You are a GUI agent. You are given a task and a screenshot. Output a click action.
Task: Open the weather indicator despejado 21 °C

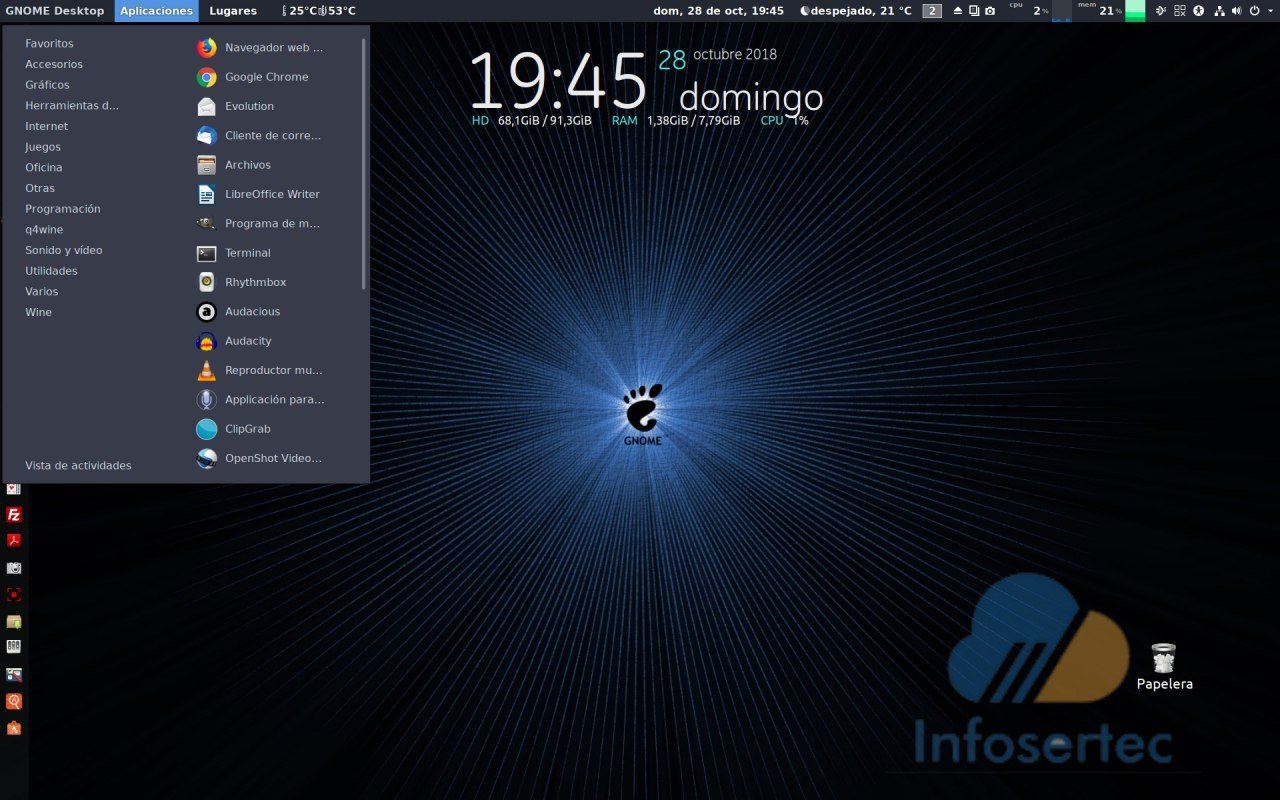(x=856, y=11)
